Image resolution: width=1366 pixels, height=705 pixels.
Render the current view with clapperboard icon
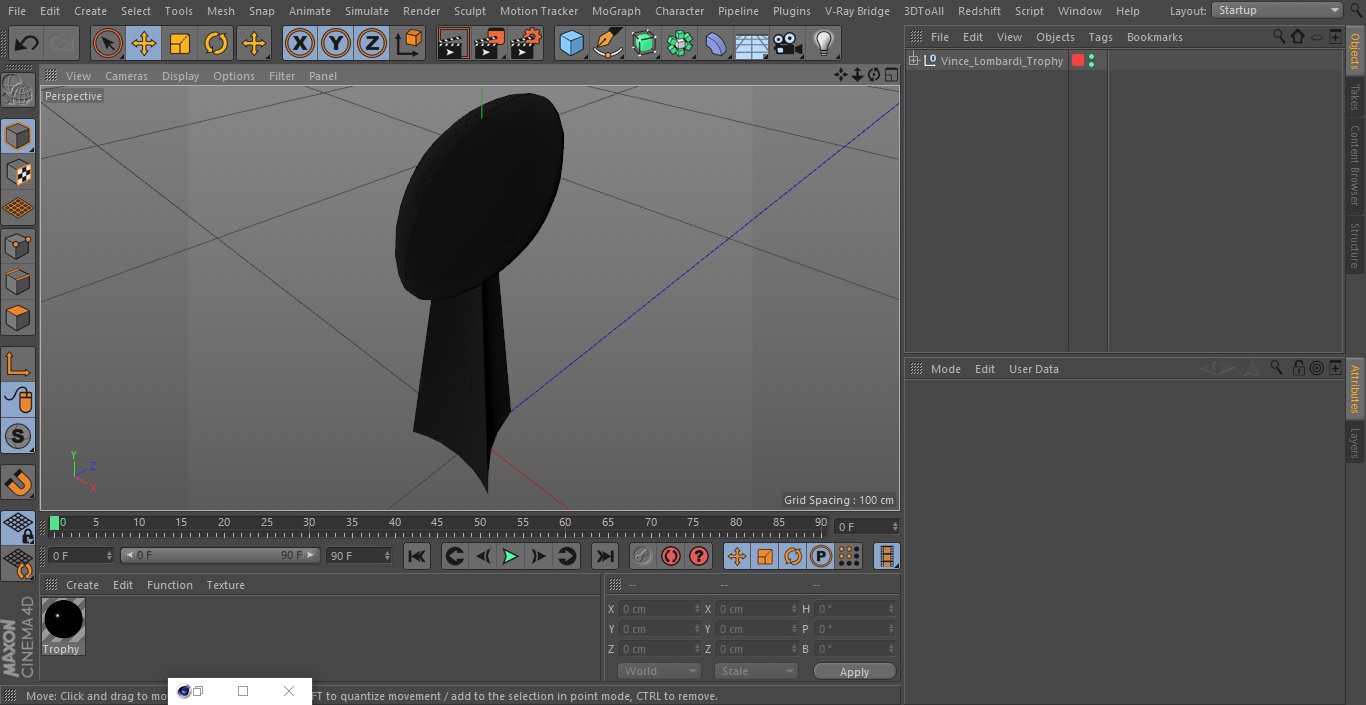[x=453, y=43]
